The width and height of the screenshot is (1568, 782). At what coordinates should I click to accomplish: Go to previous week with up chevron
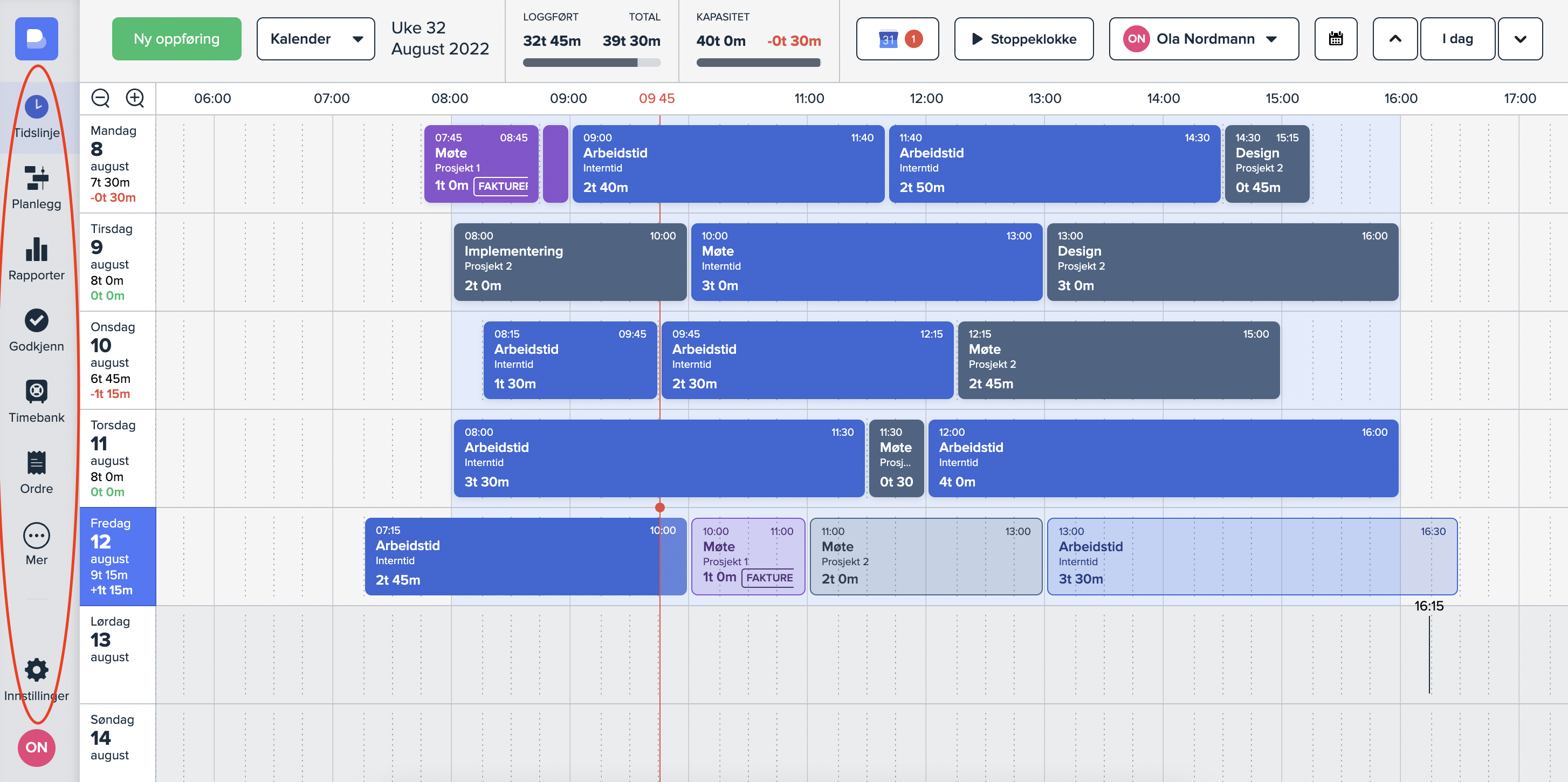(1394, 39)
